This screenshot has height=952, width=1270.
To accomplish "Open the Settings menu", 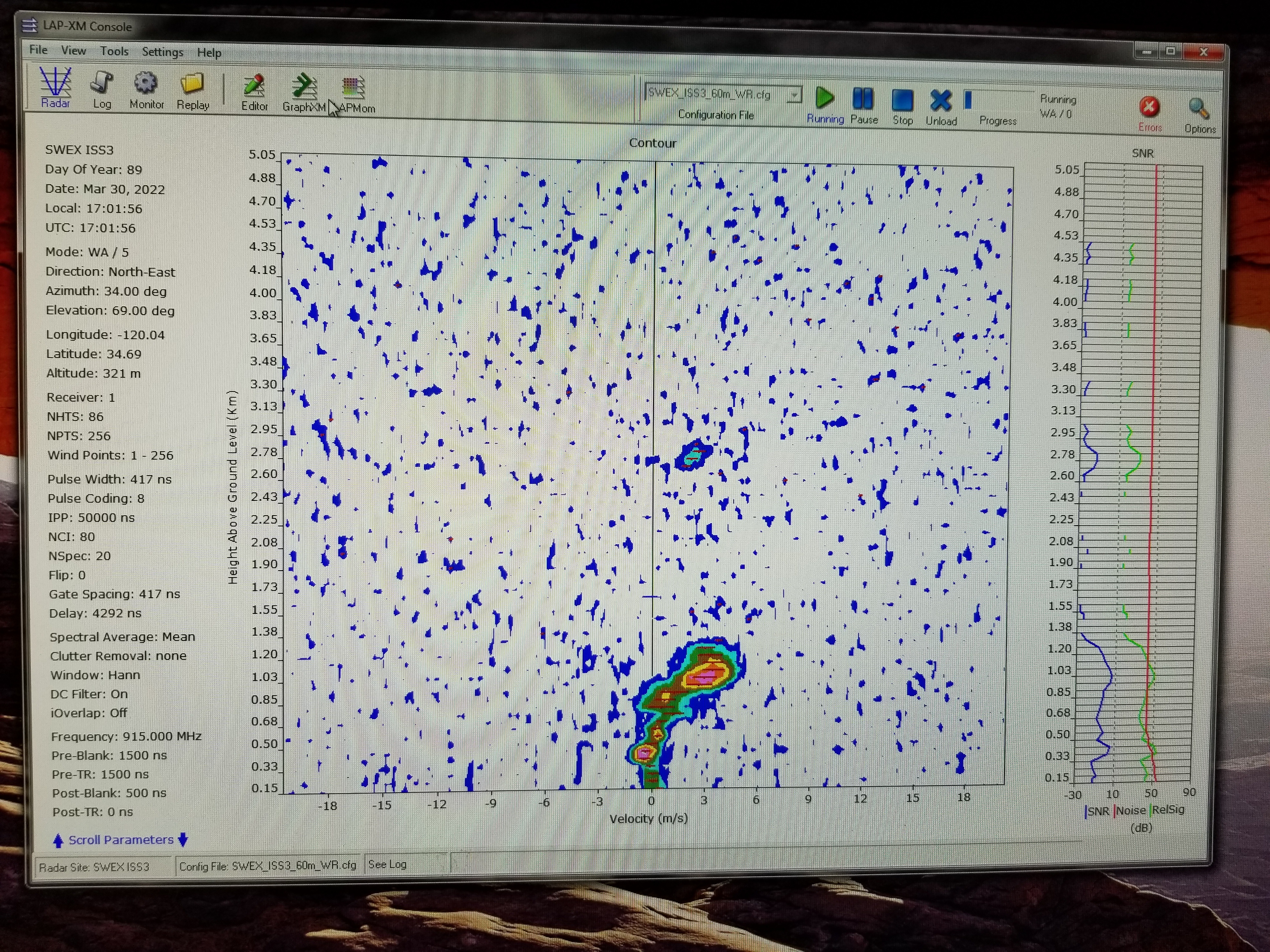I will (163, 52).
